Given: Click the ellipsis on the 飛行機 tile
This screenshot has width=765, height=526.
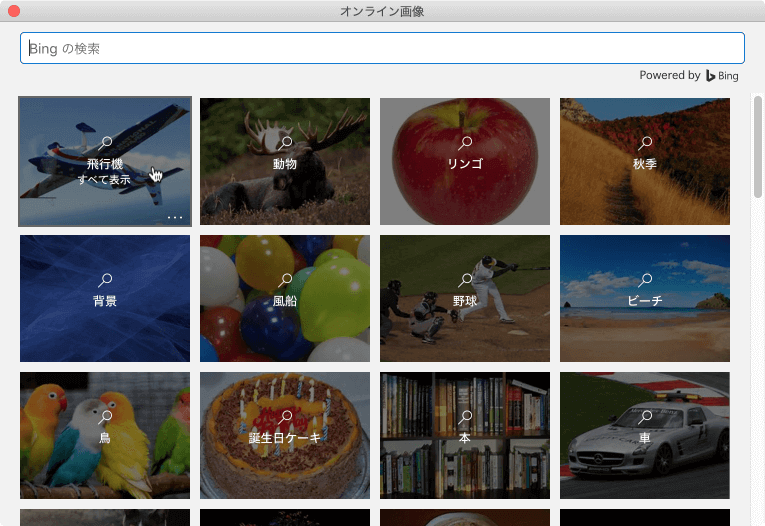Looking at the screenshot, I should coord(175,217).
